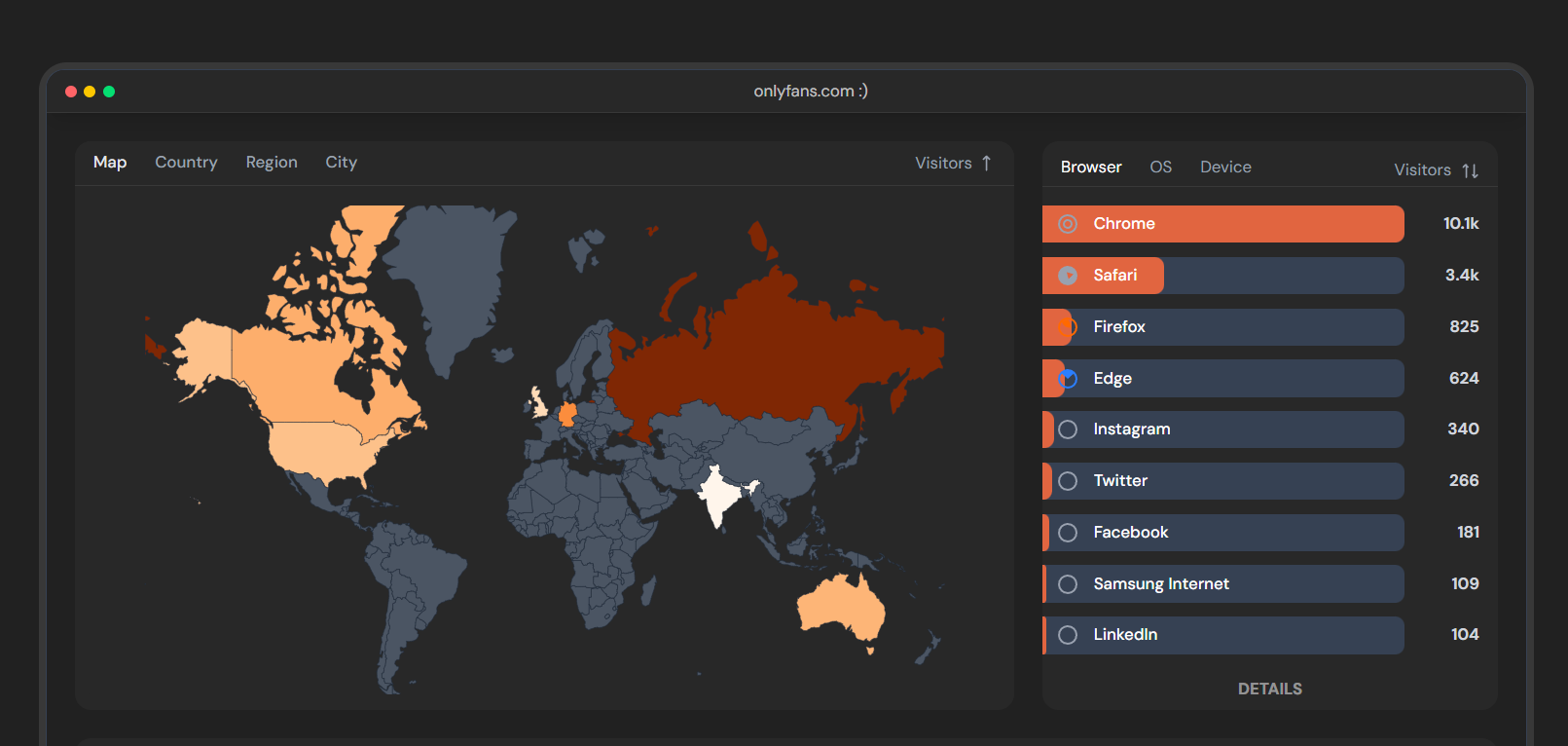Select the Facebook row
This screenshot has height=746, width=1568.
pyautogui.click(x=1222, y=533)
